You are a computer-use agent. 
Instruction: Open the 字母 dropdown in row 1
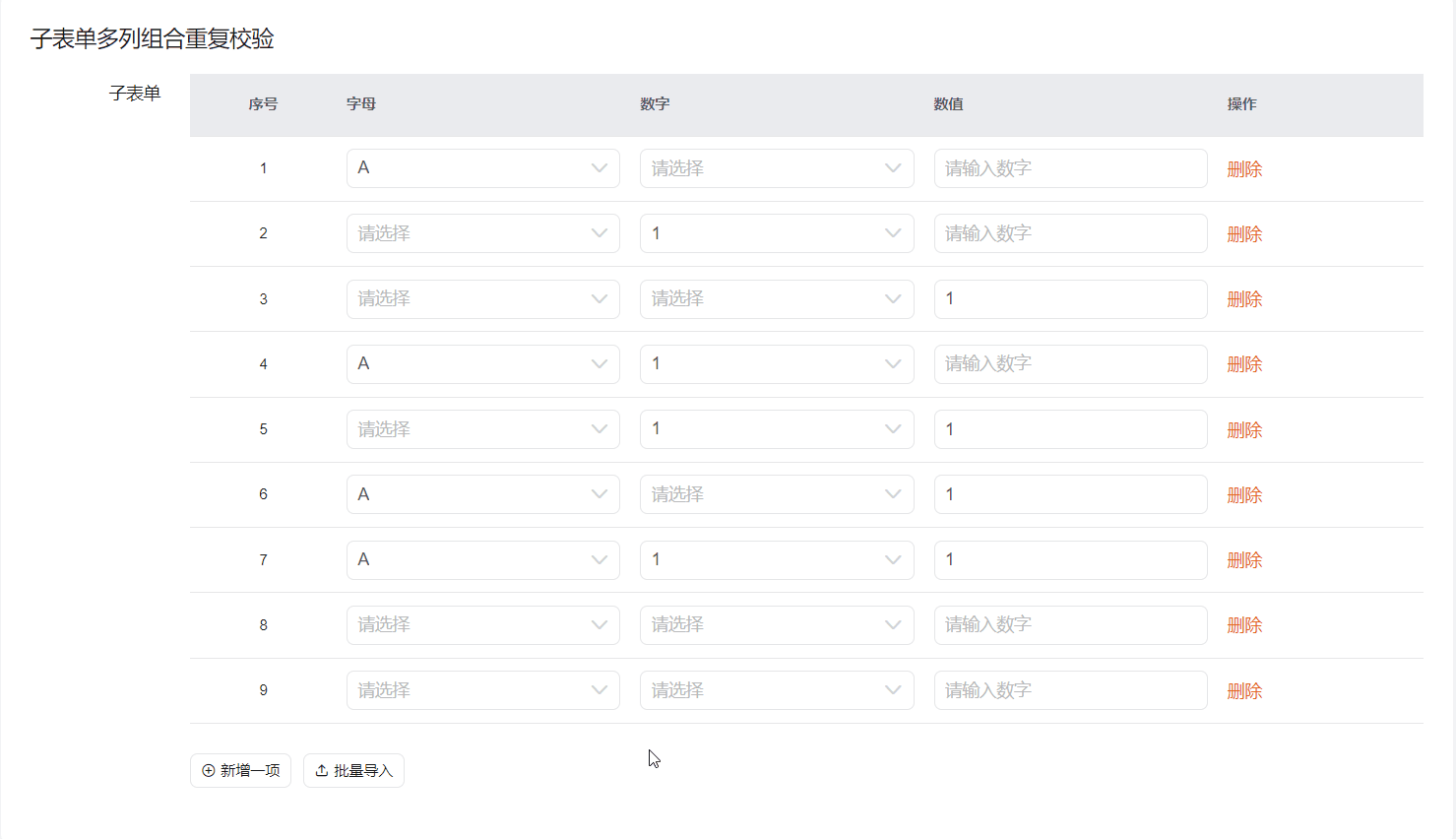(x=483, y=168)
